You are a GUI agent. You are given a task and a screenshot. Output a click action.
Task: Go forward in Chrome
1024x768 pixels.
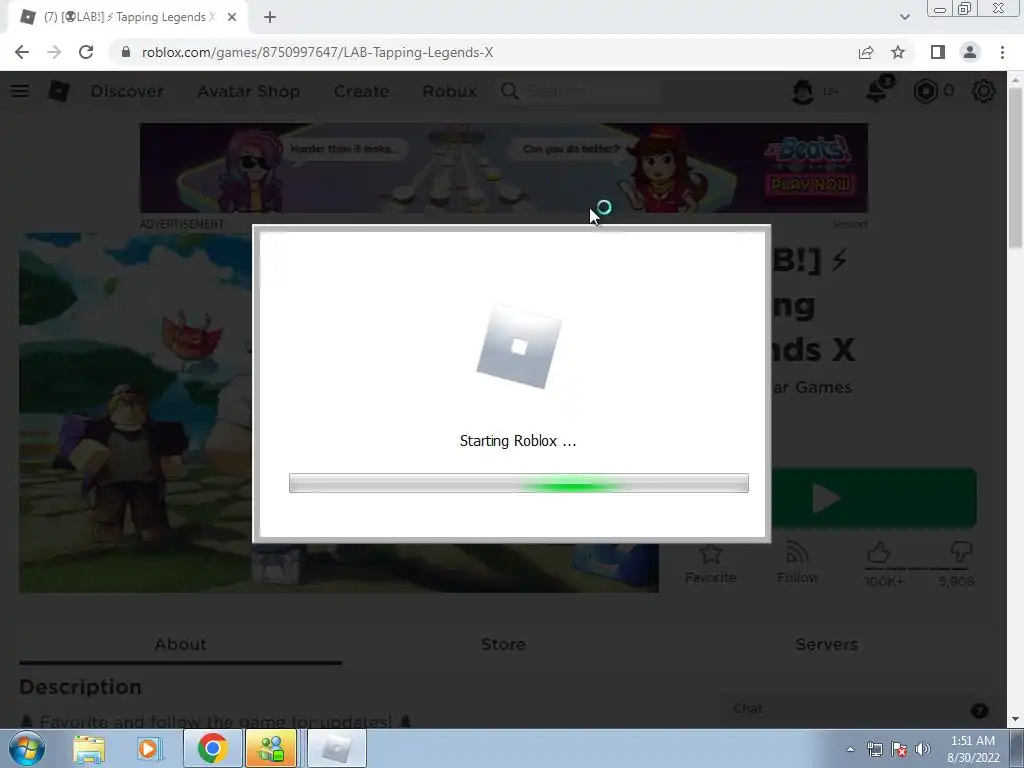coord(54,52)
